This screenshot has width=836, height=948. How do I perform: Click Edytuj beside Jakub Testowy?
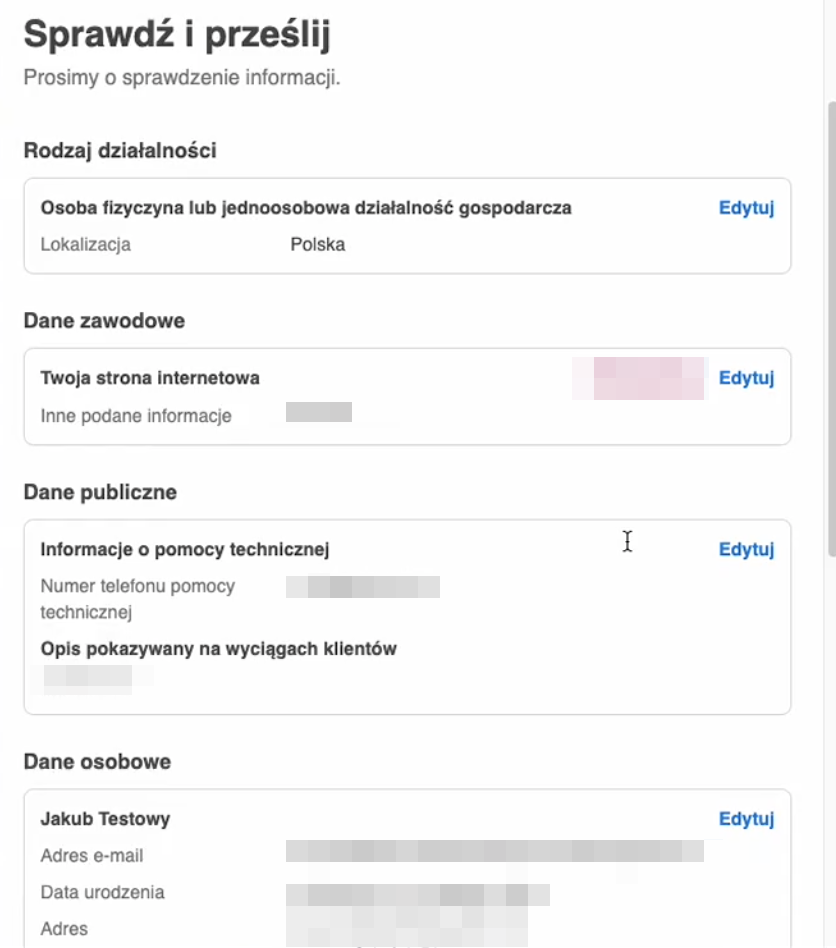tap(746, 819)
